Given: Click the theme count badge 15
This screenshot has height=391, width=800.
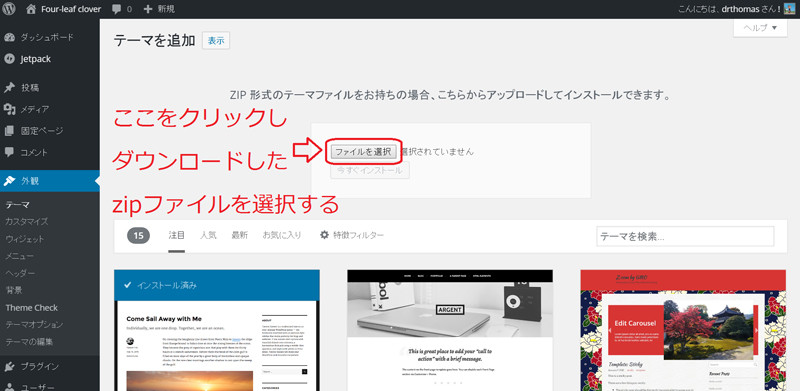Looking at the screenshot, I should pos(138,235).
